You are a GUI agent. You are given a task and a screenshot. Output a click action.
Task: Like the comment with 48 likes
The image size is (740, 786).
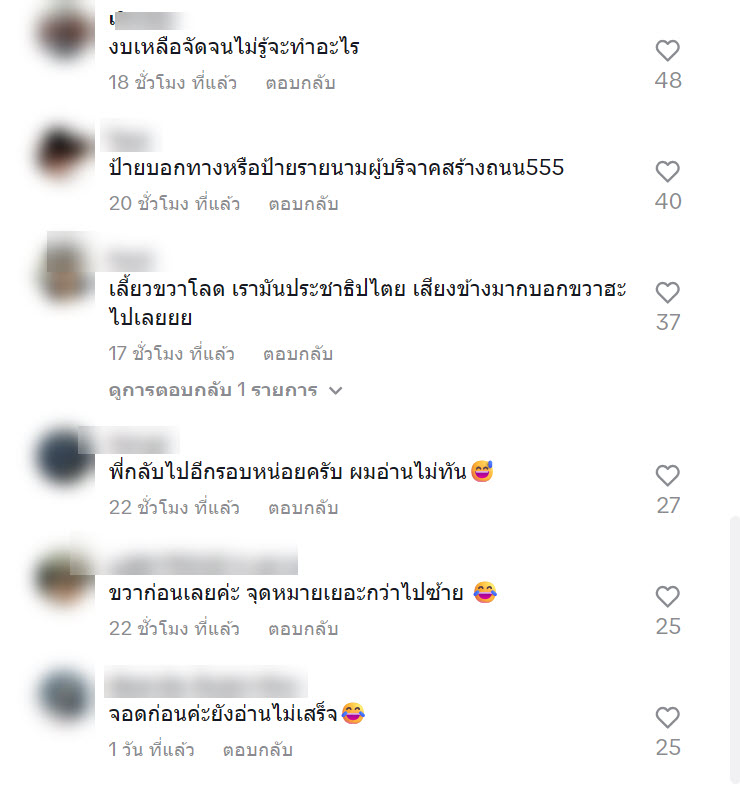(x=667, y=51)
